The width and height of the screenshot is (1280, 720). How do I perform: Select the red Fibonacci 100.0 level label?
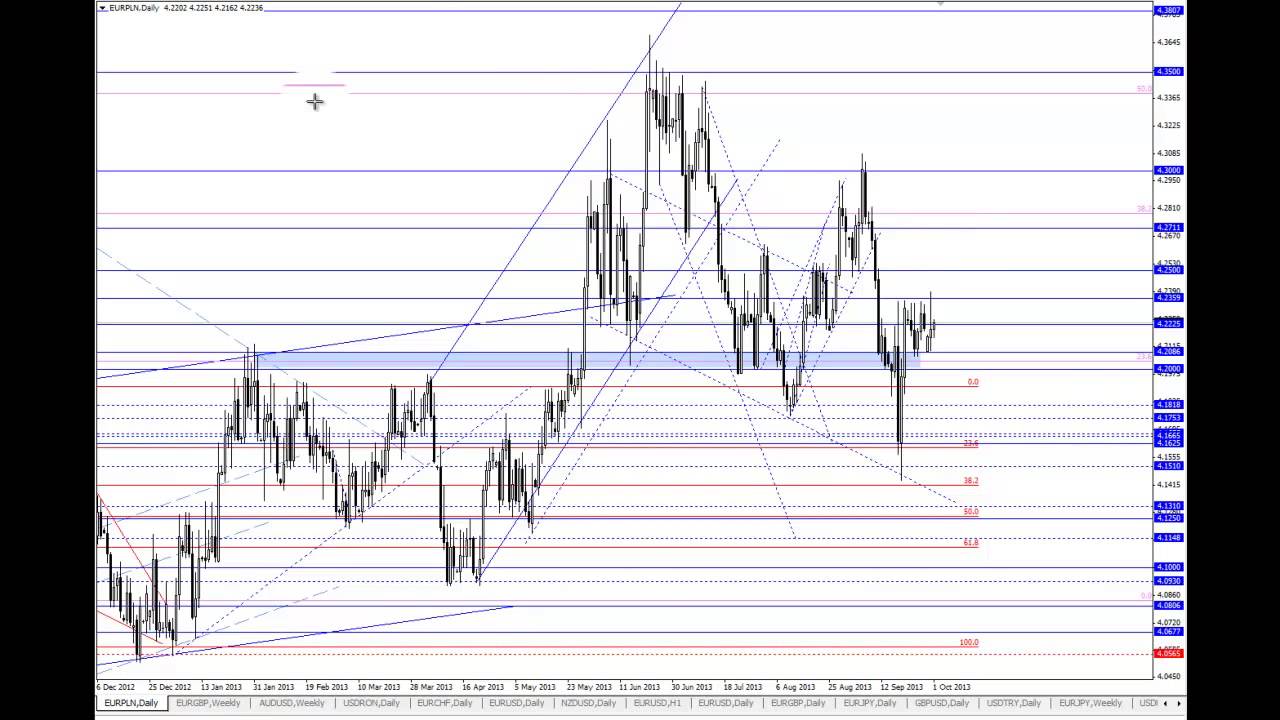coord(968,643)
